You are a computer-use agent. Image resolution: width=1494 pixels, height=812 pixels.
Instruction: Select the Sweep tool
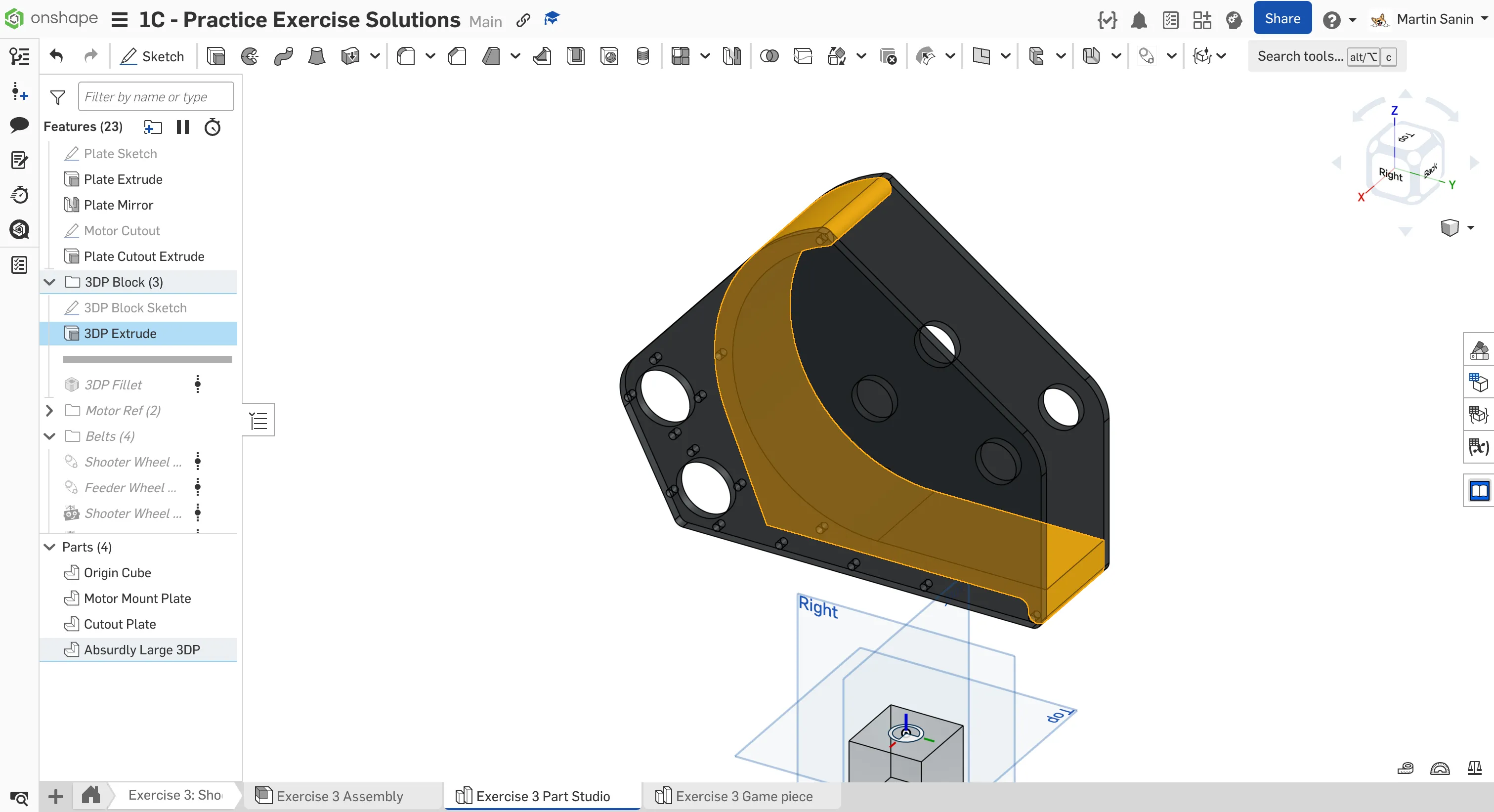[x=284, y=56]
